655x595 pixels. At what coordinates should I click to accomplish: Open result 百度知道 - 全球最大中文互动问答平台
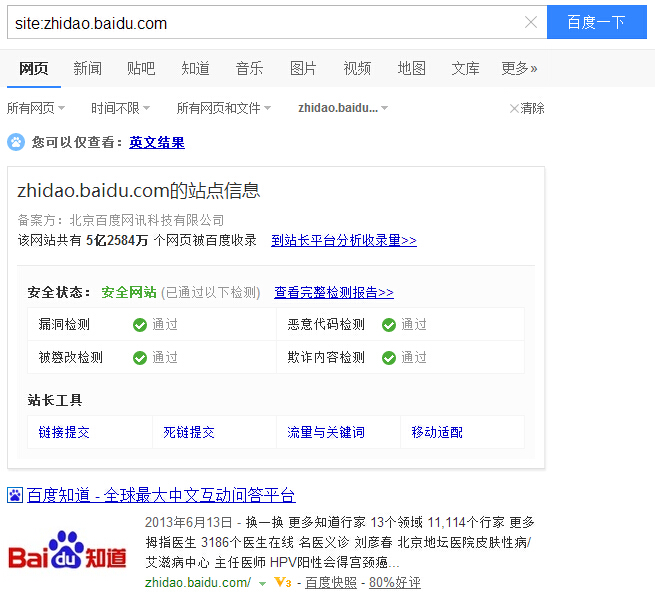[161, 495]
